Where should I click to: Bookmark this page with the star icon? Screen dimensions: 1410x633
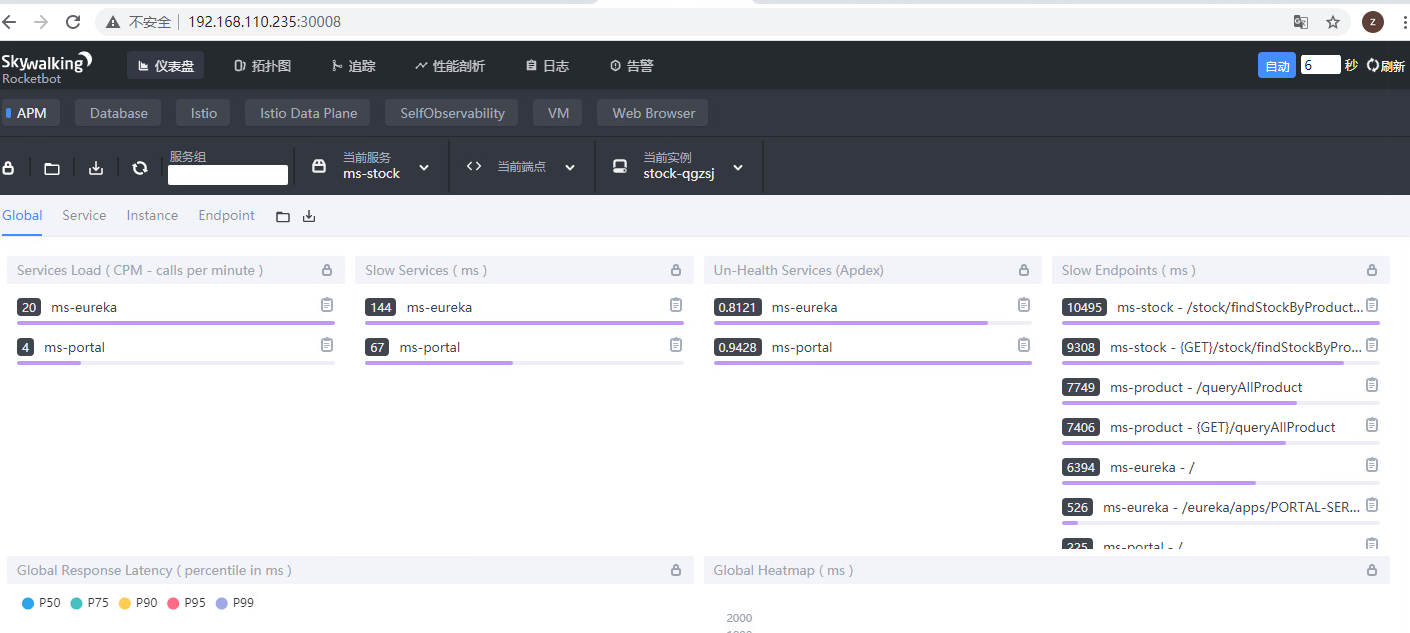(1332, 22)
